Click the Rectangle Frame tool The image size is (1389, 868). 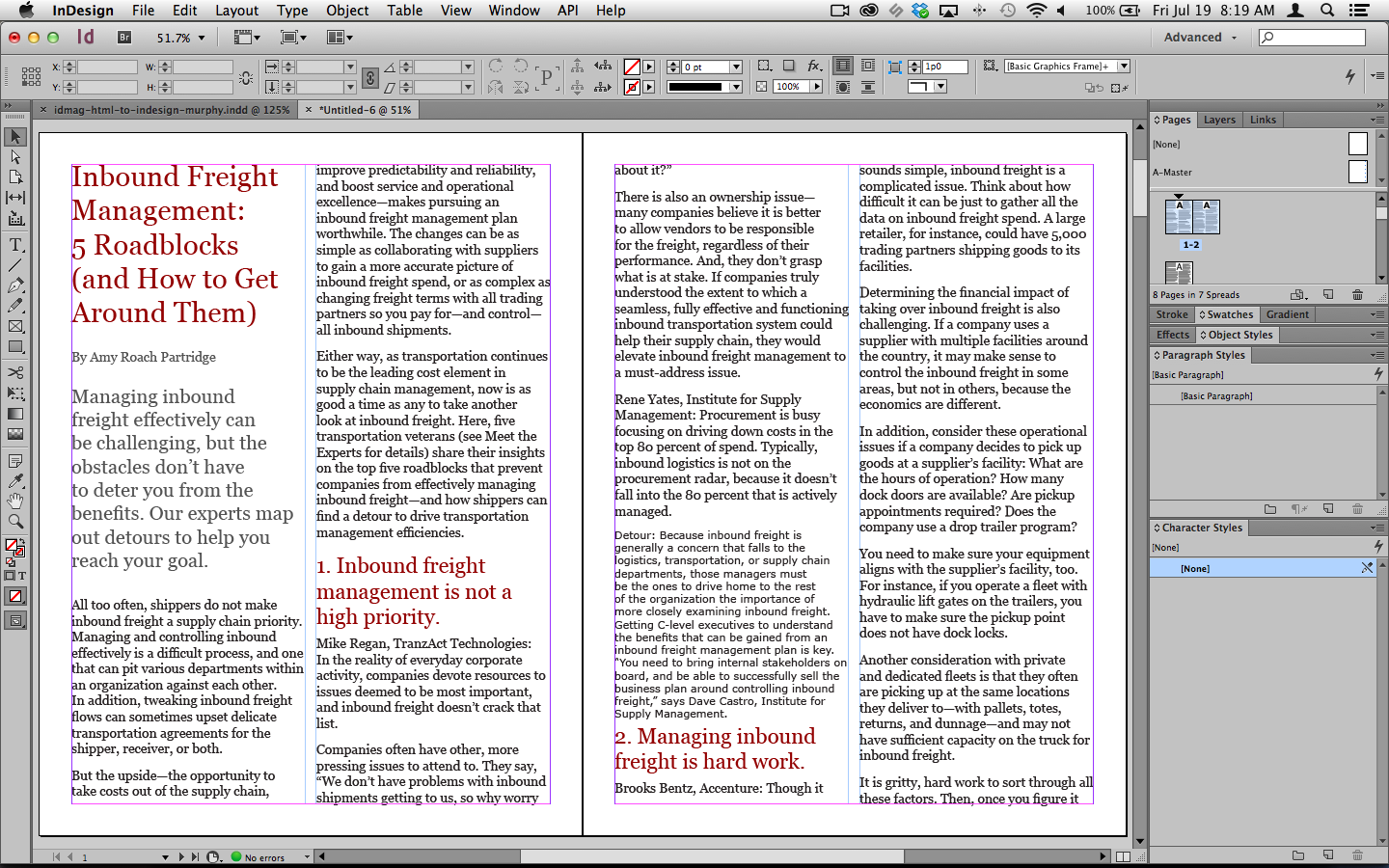click(15, 326)
